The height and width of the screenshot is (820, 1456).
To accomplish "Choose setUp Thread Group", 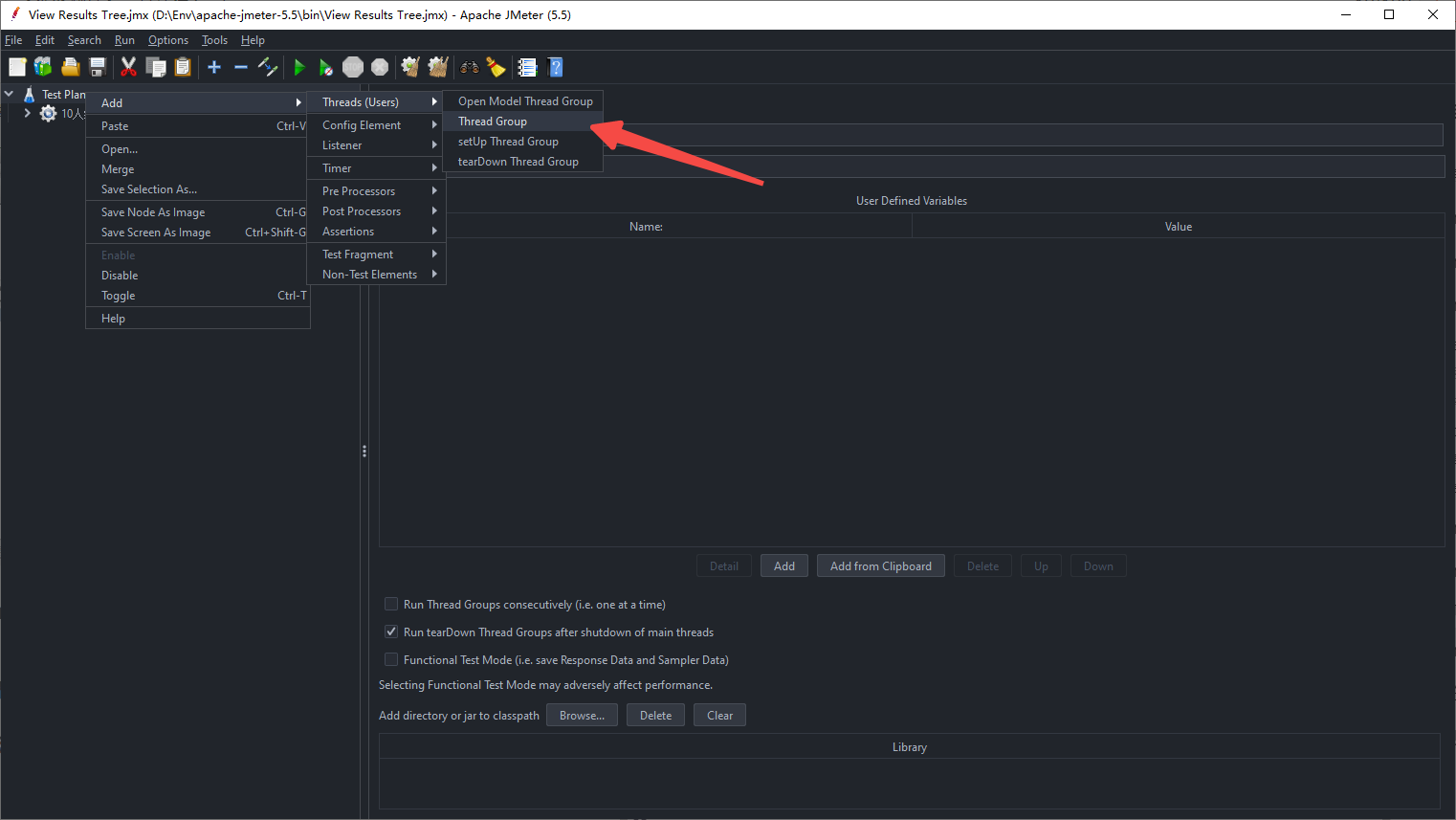I will [522, 142].
